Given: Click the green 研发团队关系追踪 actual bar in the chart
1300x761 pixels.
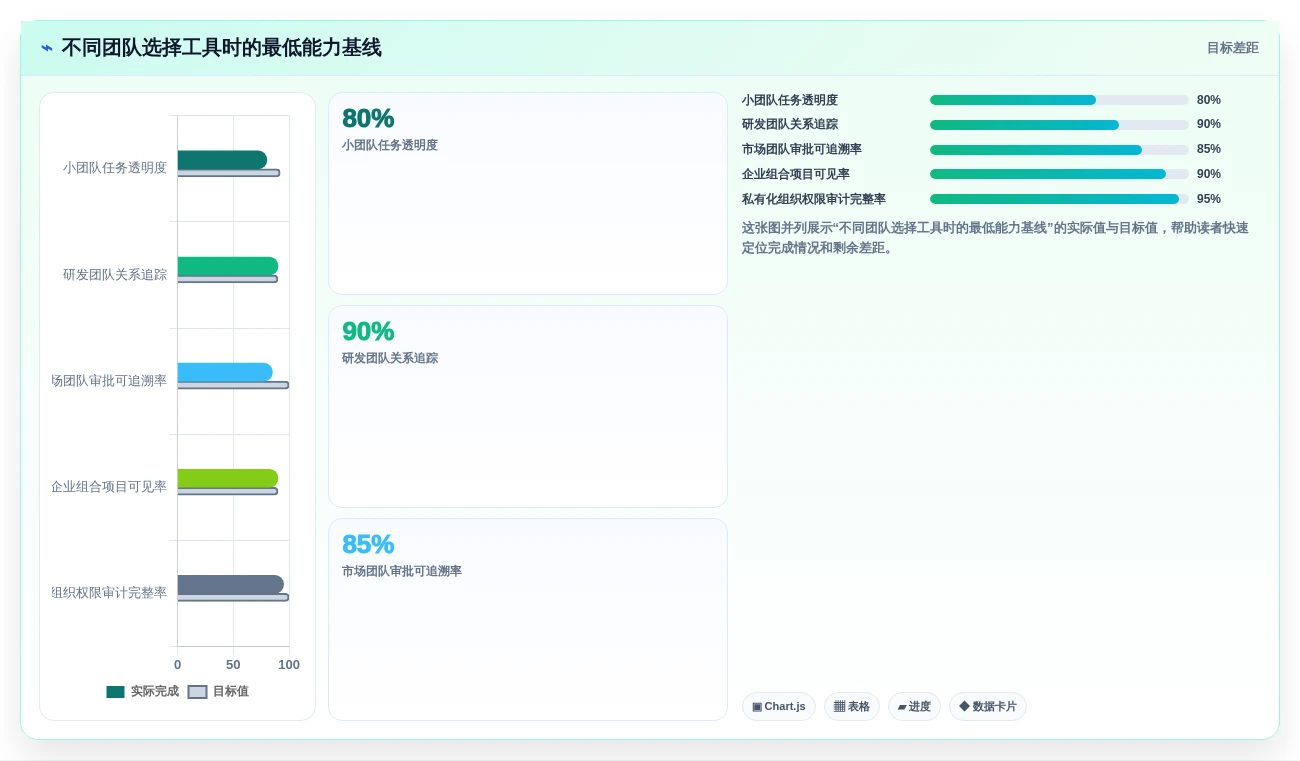Looking at the screenshot, I should click(228, 266).
